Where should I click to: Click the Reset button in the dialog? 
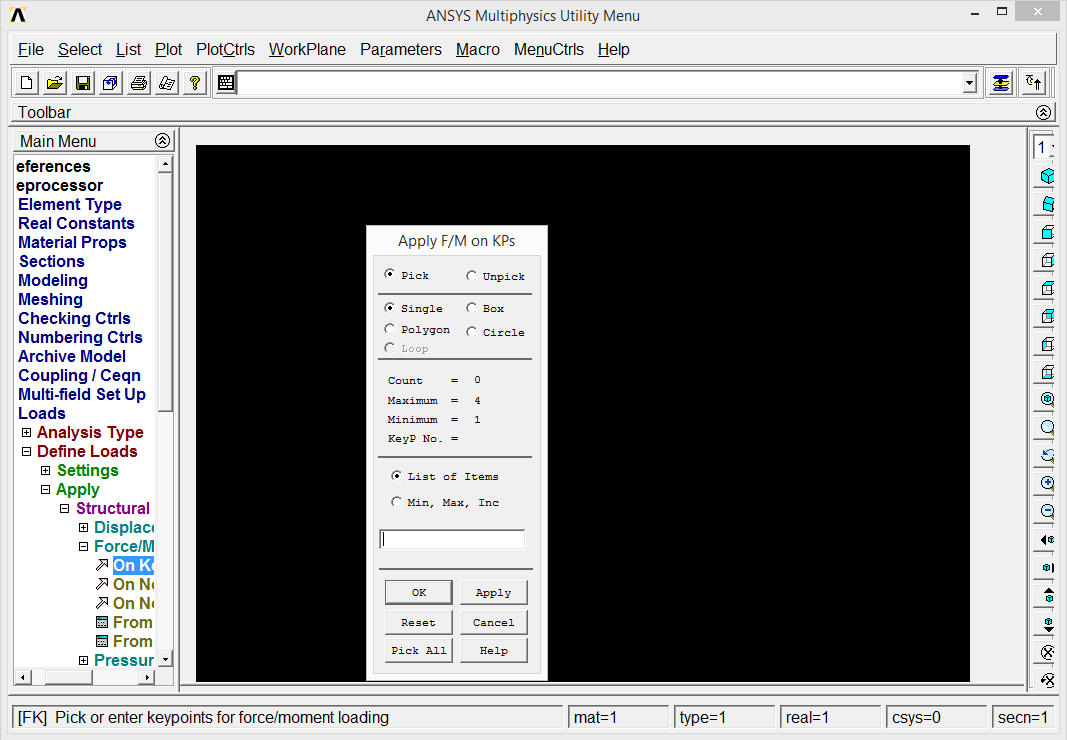418,622
